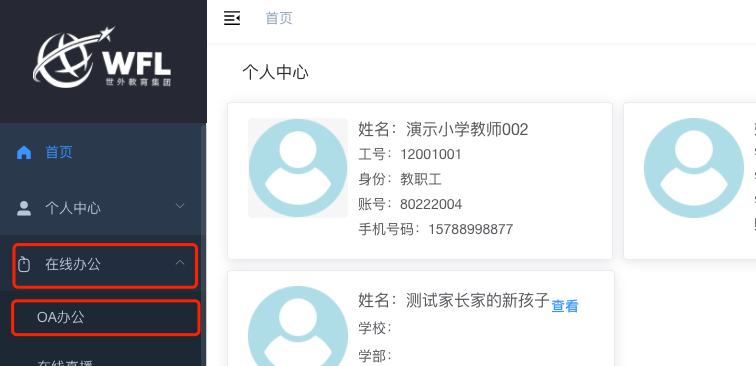Click the 工号 value 12001001
Viewport: 756px width, 366px height.
[x=431, y=154]
